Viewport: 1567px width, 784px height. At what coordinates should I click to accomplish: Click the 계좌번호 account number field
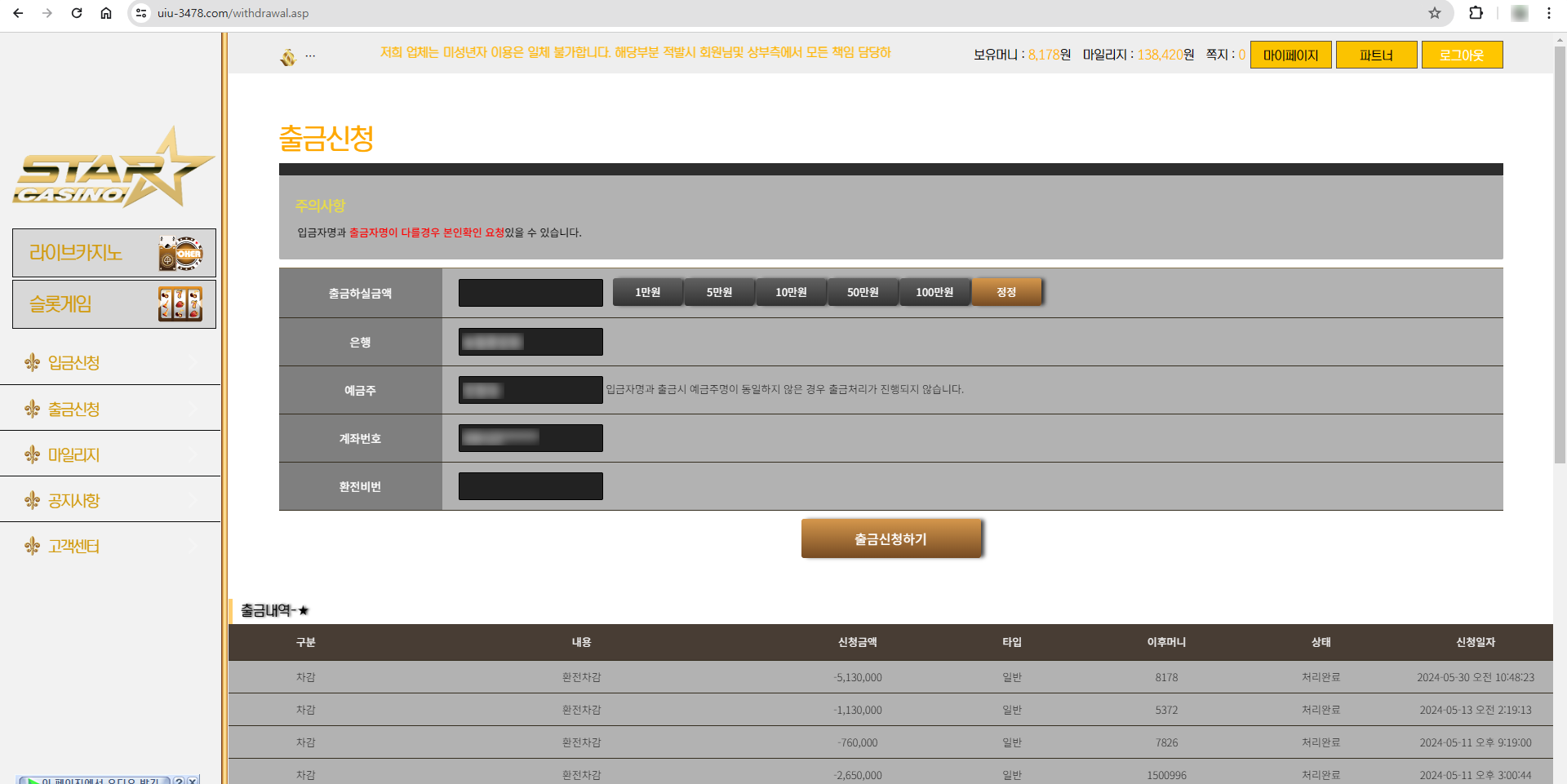click(530, 438)
